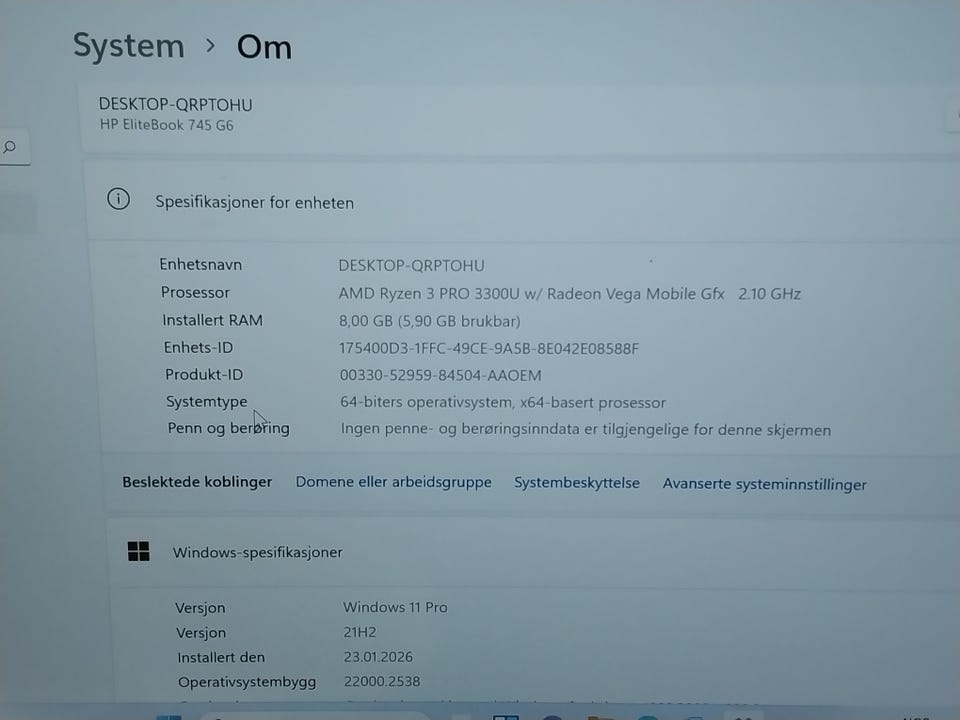Screen dimensions: 960x720
Task: Click the Windows logo beside Windows-spesifikasjoner
Action: [x=138, y=551]
